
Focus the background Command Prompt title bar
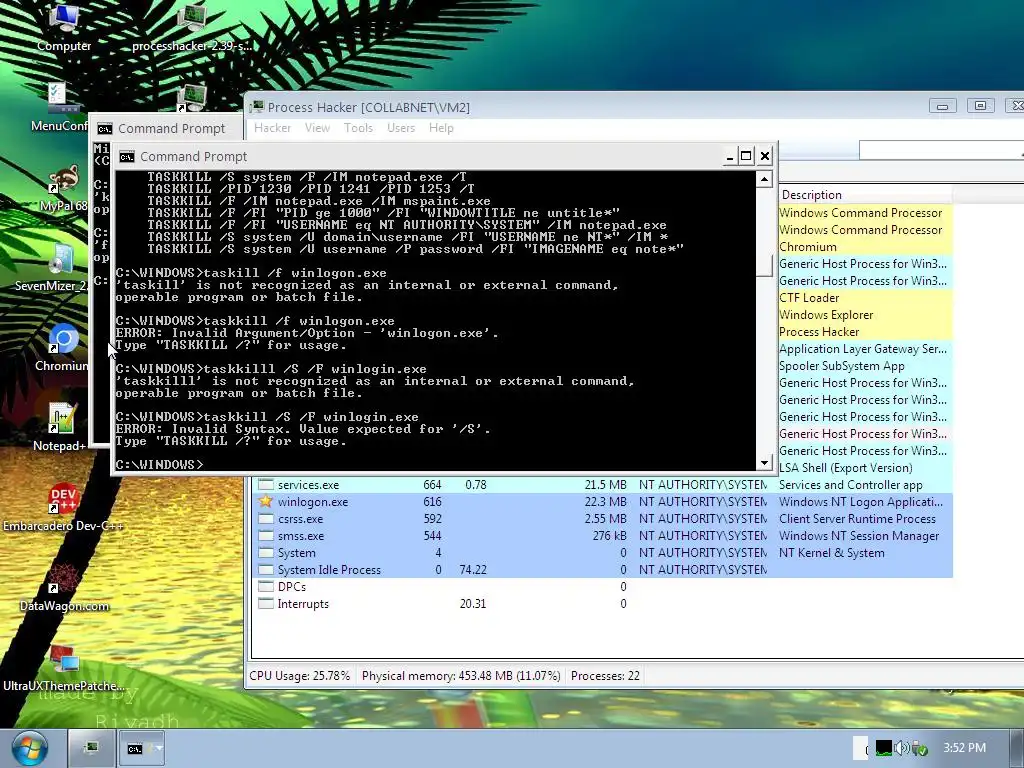tap(167, 128)
